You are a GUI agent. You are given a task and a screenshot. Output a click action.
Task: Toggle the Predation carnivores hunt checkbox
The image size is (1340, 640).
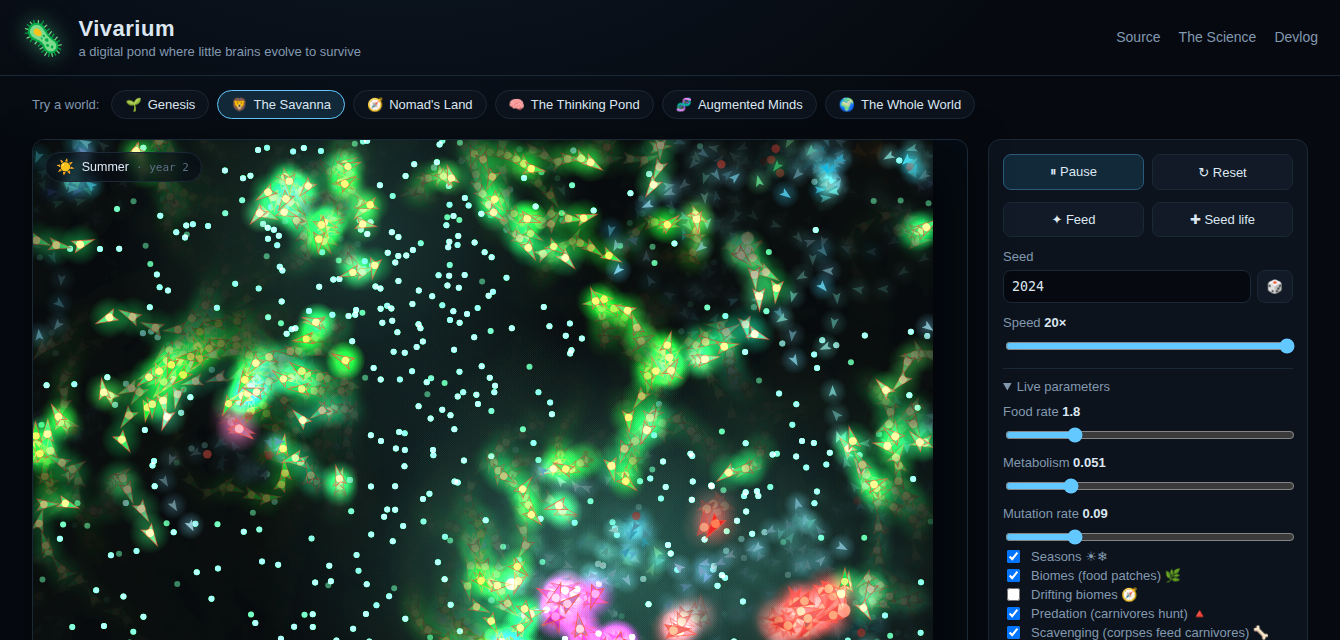1013,613
